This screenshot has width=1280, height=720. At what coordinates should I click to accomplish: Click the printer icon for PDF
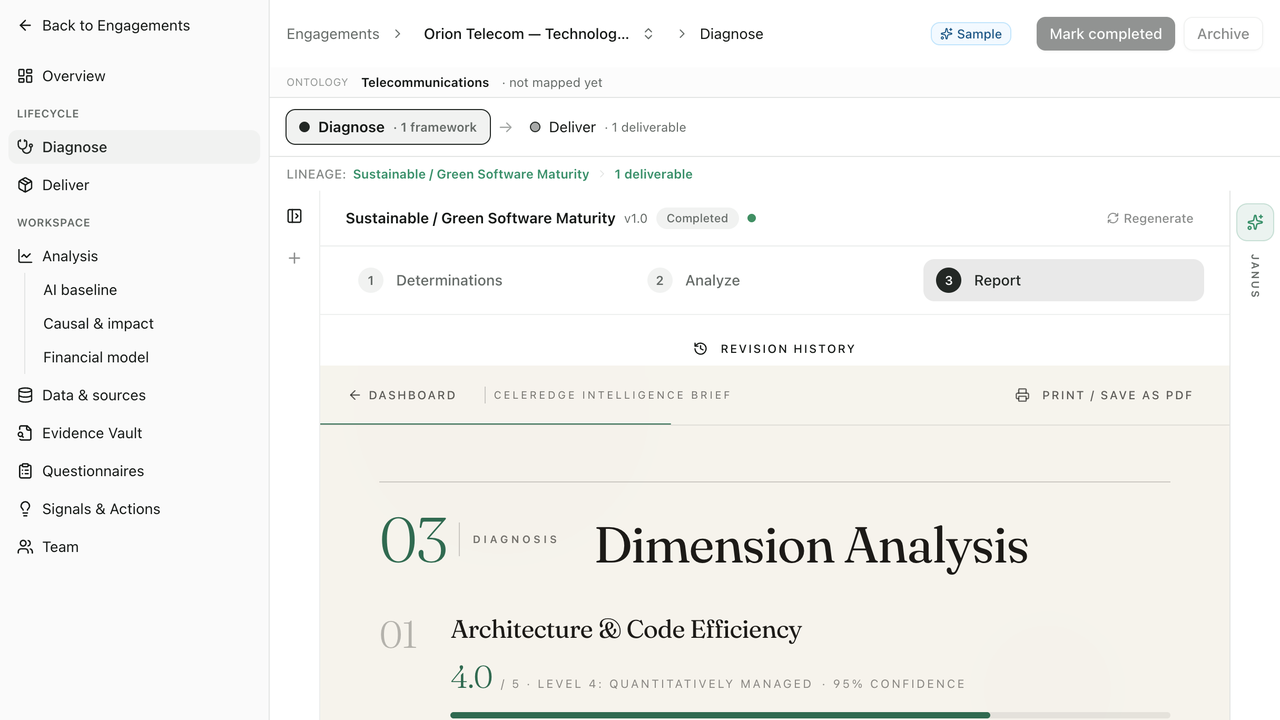click(x=1022, y=395)
